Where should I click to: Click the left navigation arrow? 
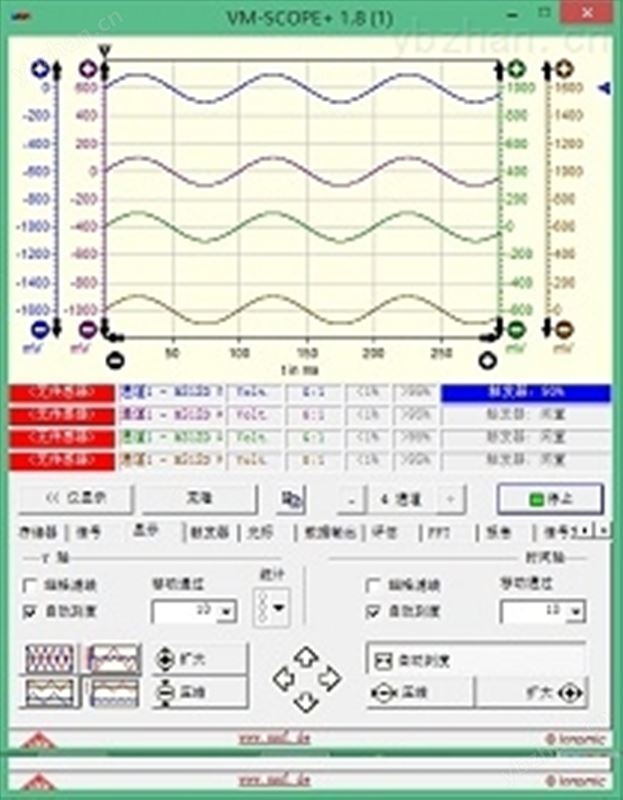pyautogui.click(x=284, y=680)
